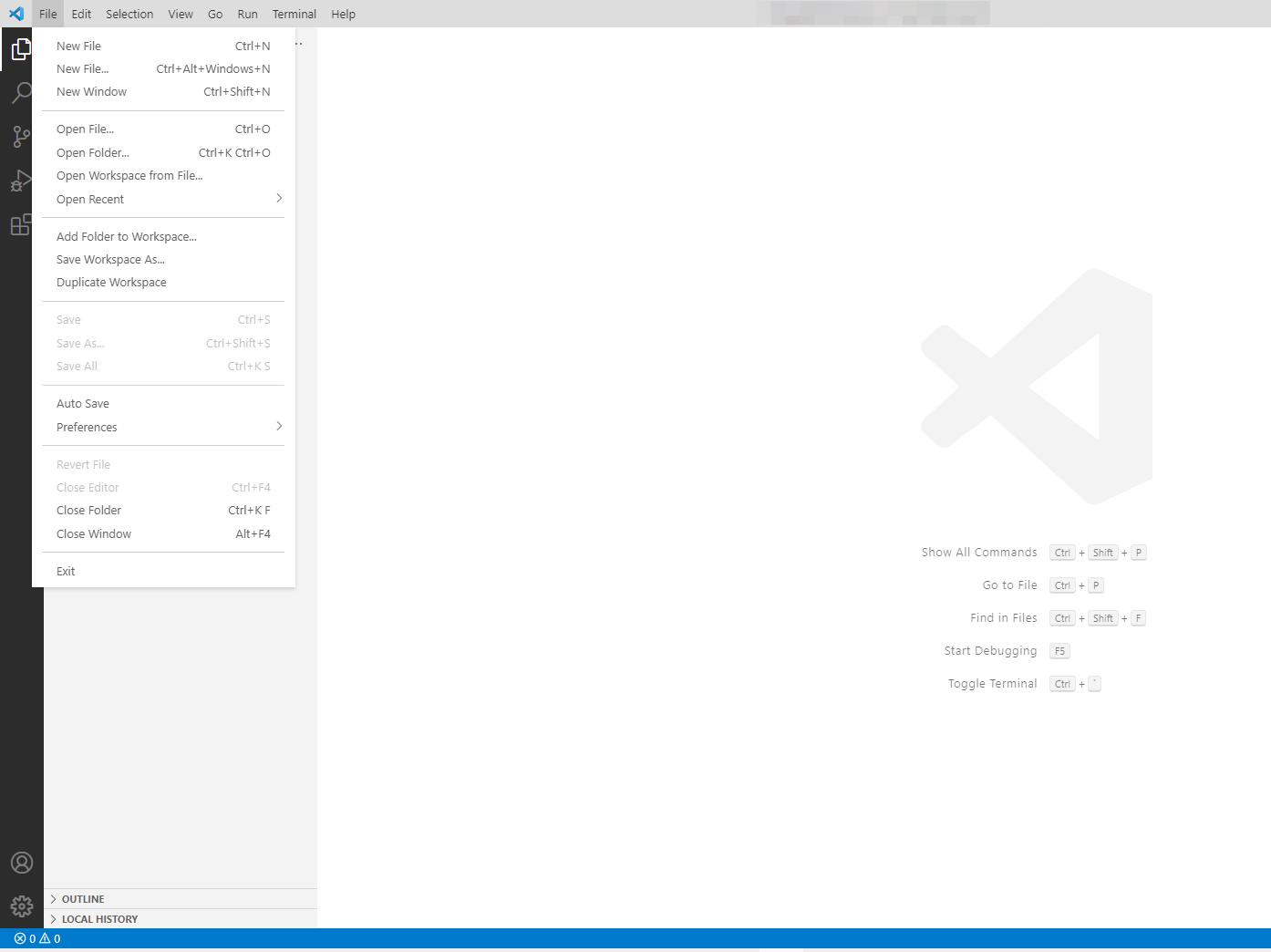Select Open Folder...

tap(164, 153)
